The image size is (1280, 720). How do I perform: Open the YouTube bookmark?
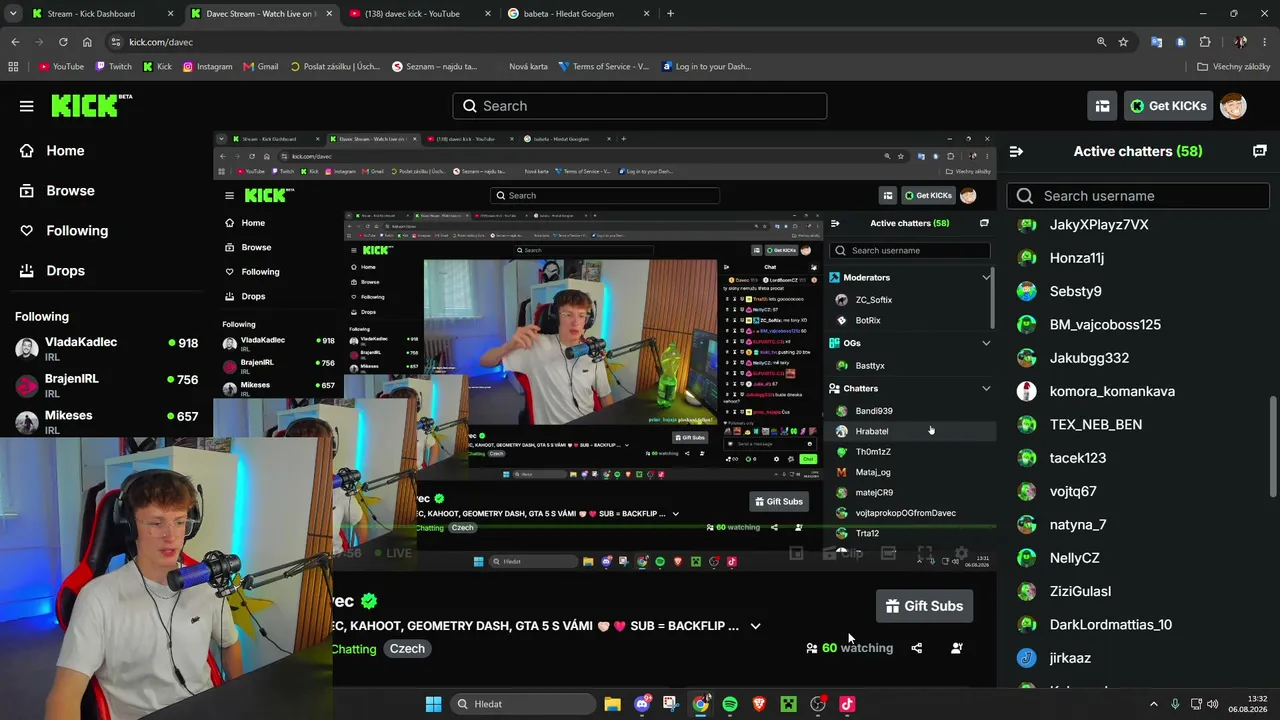pos(61,67)
